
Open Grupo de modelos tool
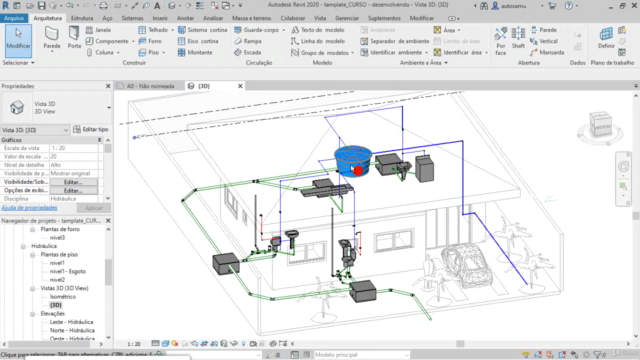point(320,53)
